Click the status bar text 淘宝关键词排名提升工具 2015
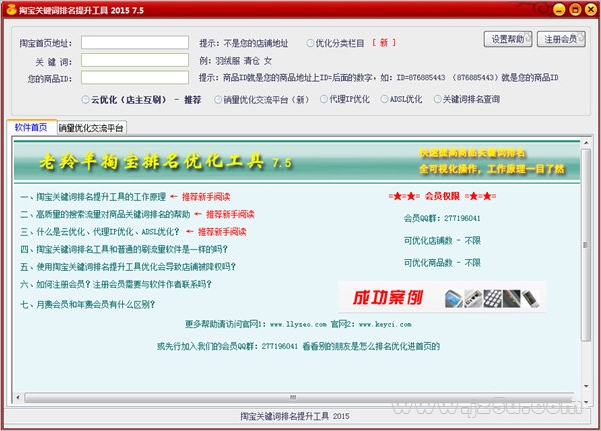Viewport: 601px width, 431px height. point(295,416)
